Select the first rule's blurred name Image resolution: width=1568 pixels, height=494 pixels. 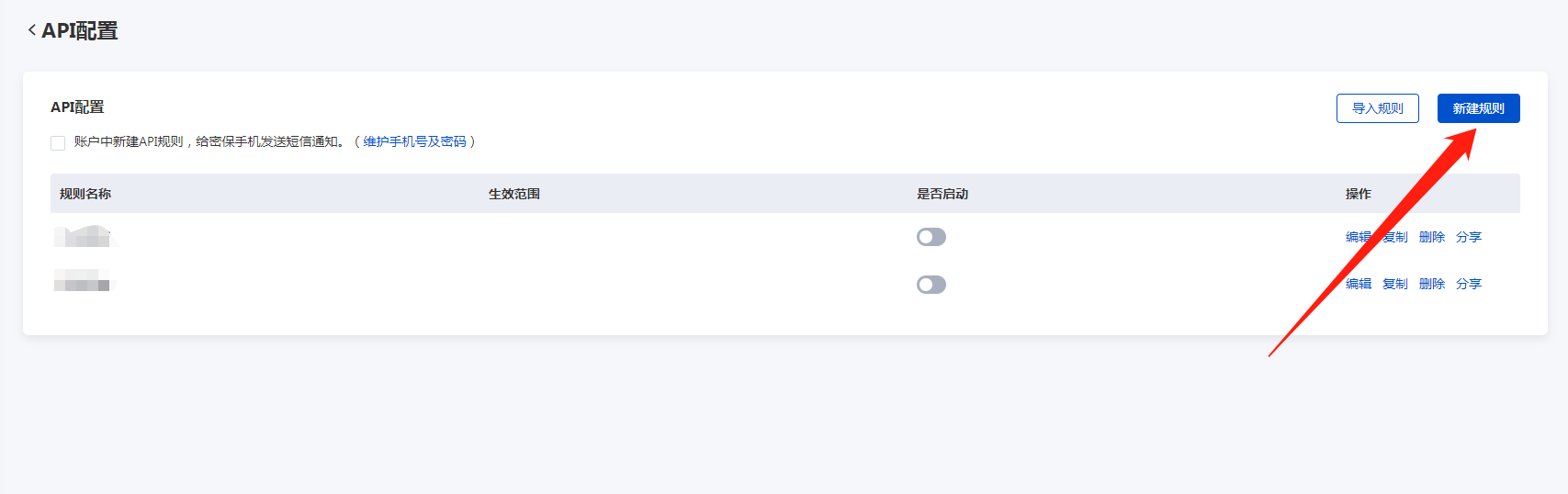[x=85, y=237]
